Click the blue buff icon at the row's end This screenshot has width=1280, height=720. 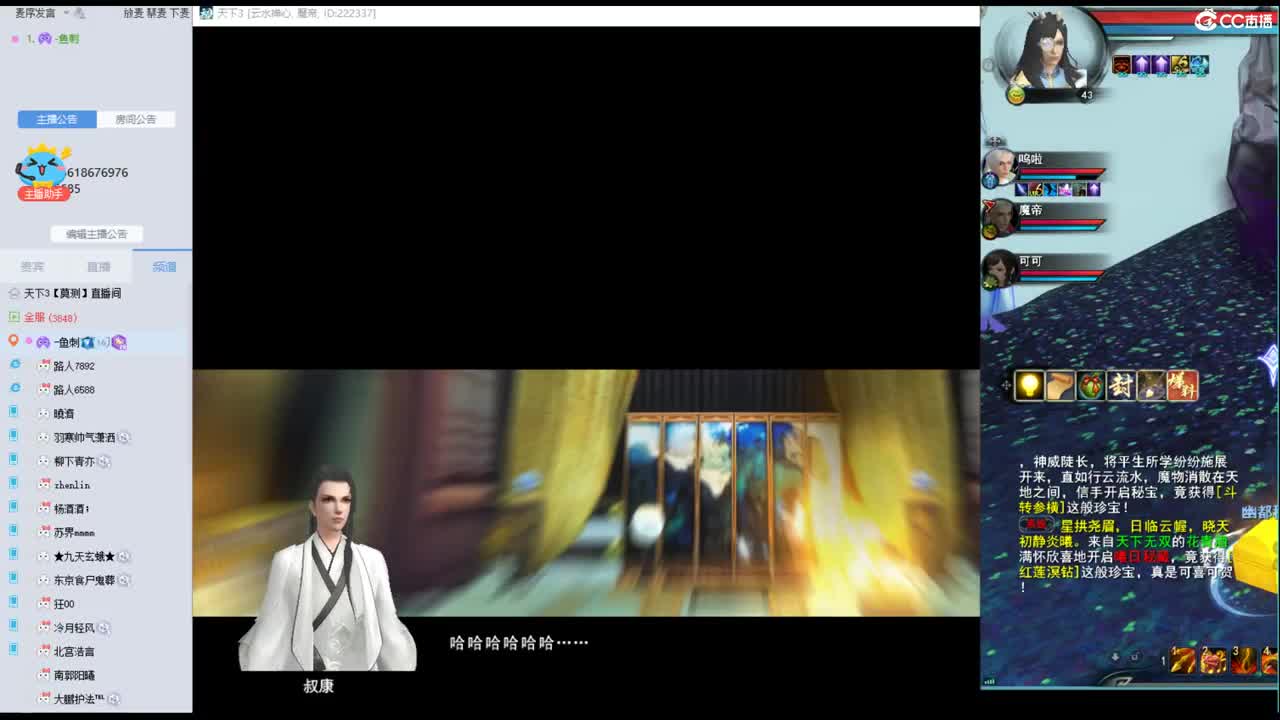pos(1199,65)
